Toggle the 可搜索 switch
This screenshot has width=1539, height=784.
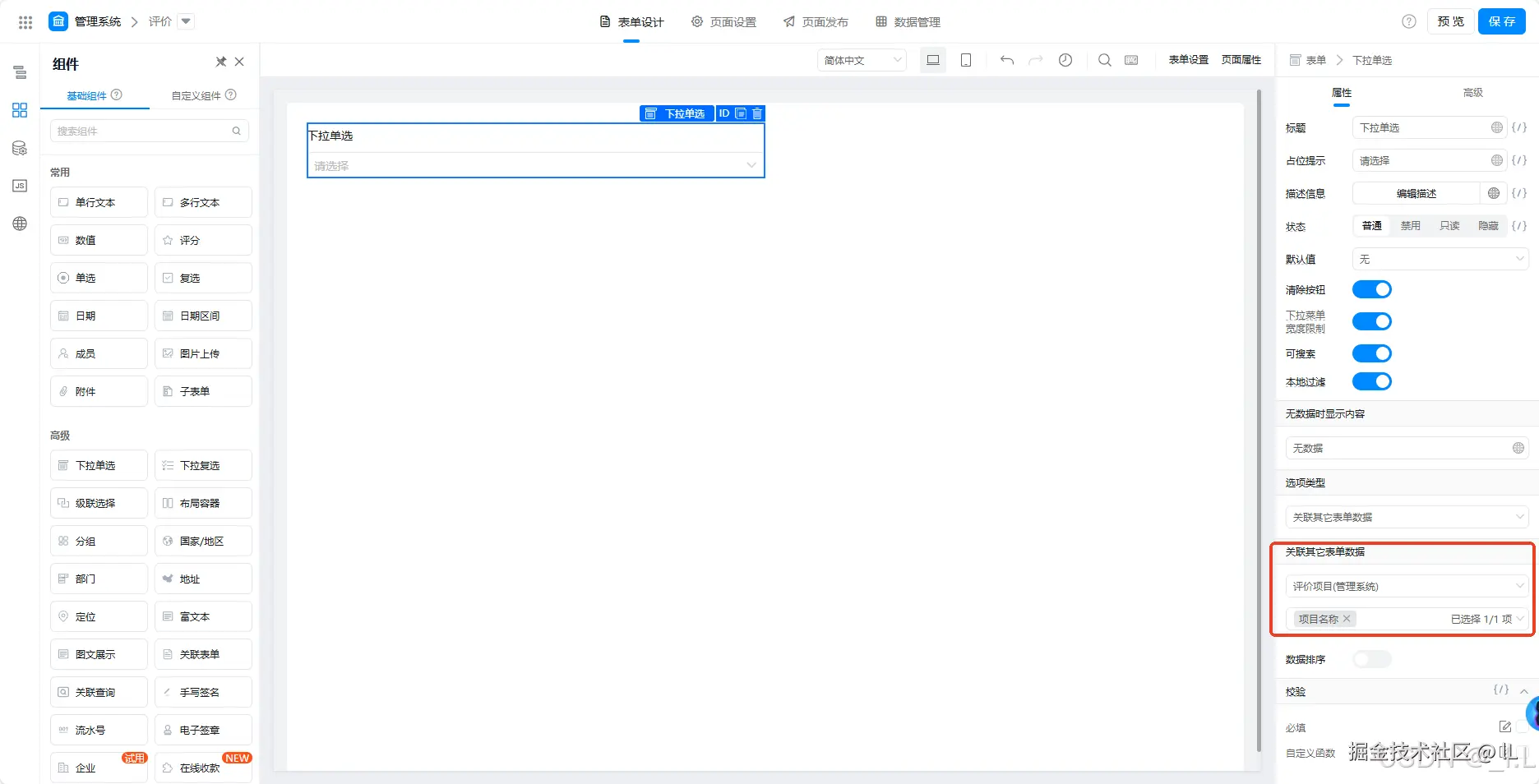click(1372, 353)
